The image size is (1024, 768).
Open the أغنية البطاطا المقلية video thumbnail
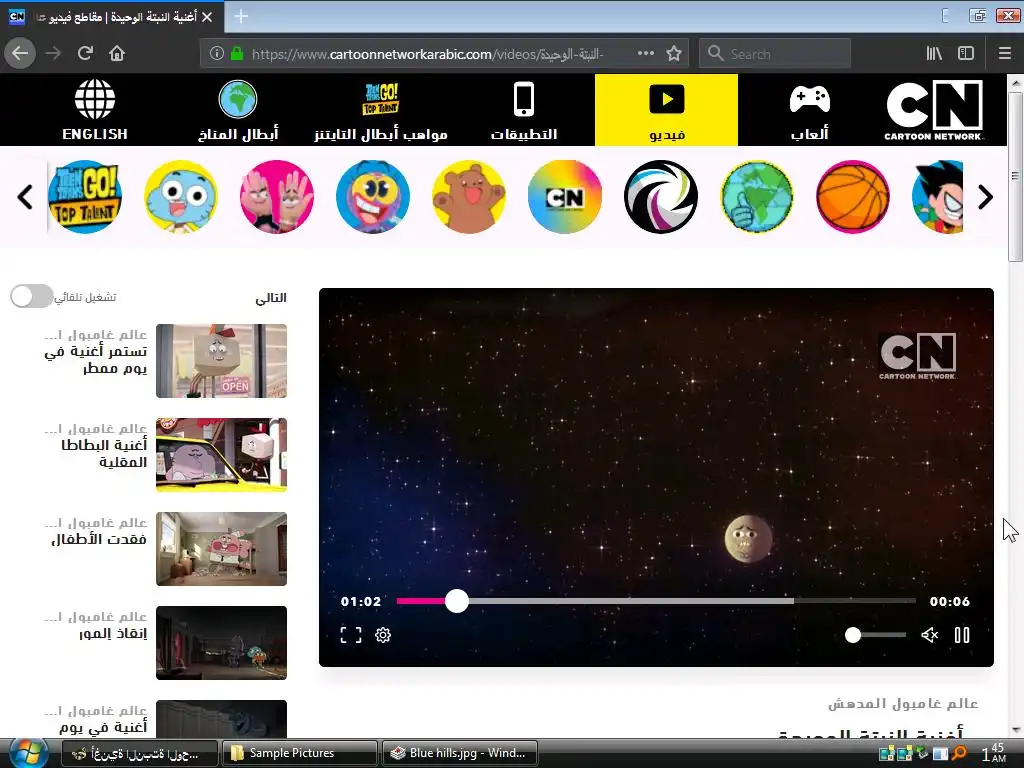pyautogui.click(x=221, y=455)
